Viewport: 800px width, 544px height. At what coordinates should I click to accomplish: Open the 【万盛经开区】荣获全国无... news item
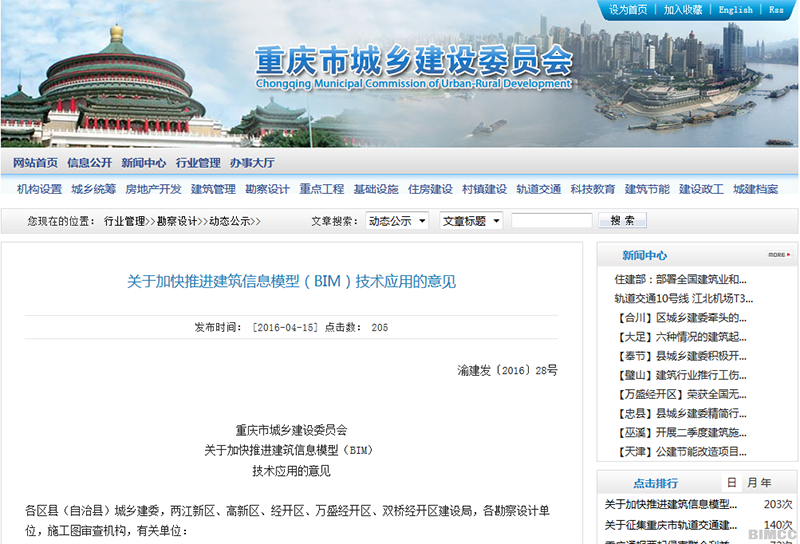pyautogui.click(x=680, y=394)
